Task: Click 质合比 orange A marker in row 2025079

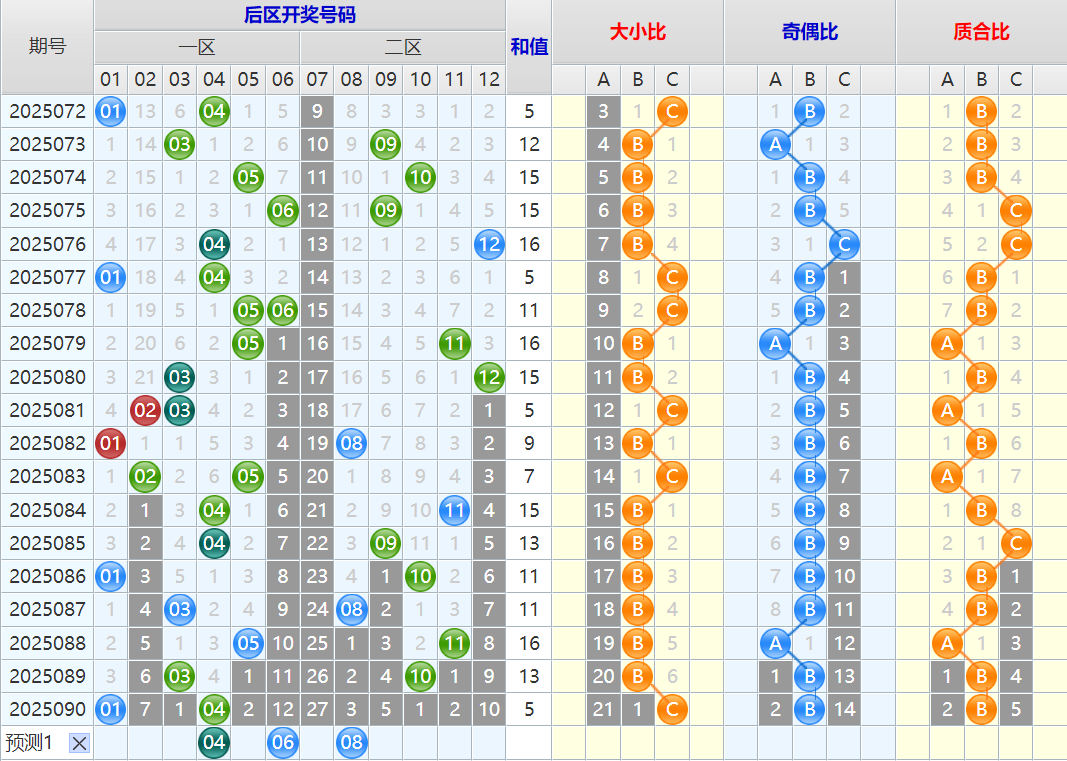Action: click(947, 343)
